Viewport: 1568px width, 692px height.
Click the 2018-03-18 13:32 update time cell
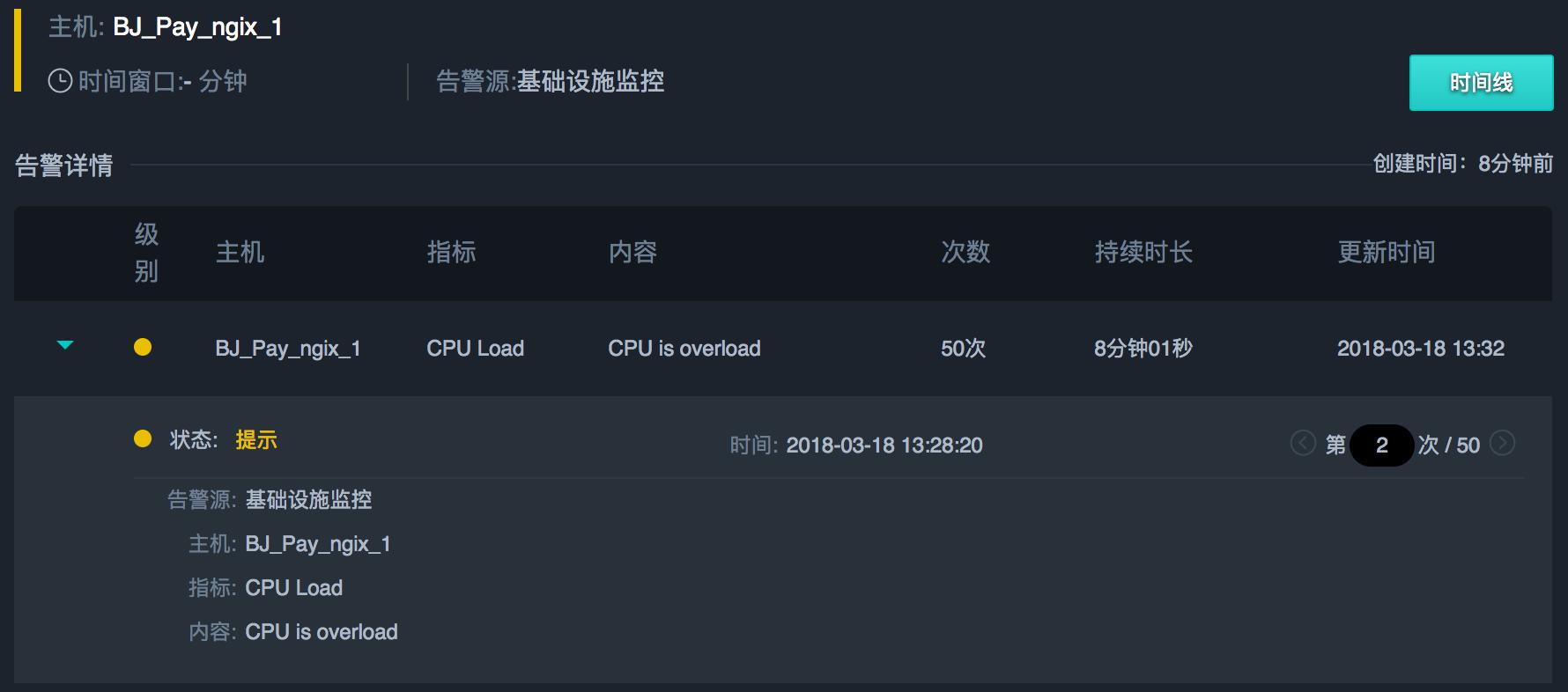[1420, 349]
